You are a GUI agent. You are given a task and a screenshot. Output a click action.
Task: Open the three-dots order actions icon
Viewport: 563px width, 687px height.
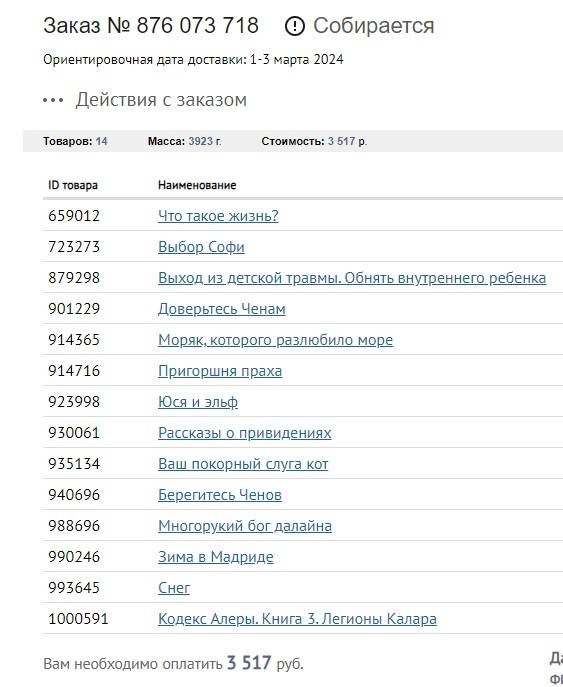tap(53, 100)
